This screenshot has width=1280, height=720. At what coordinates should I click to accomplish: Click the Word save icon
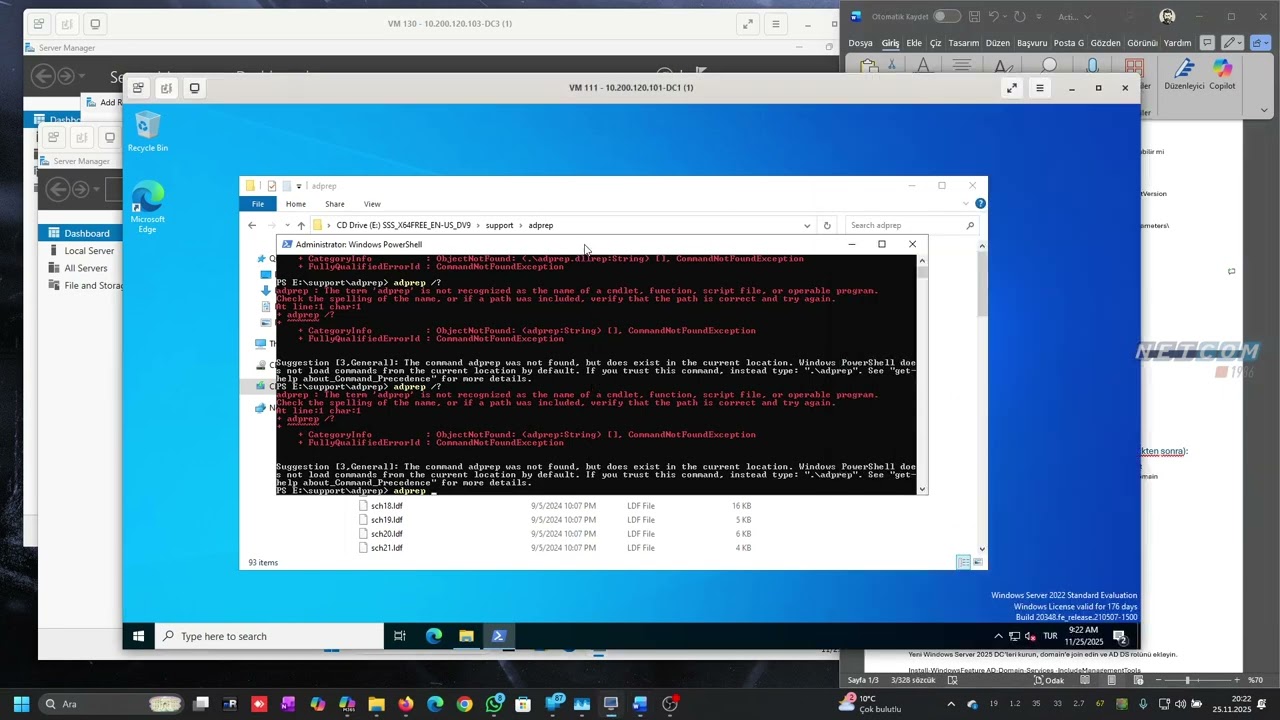point(974,17)
